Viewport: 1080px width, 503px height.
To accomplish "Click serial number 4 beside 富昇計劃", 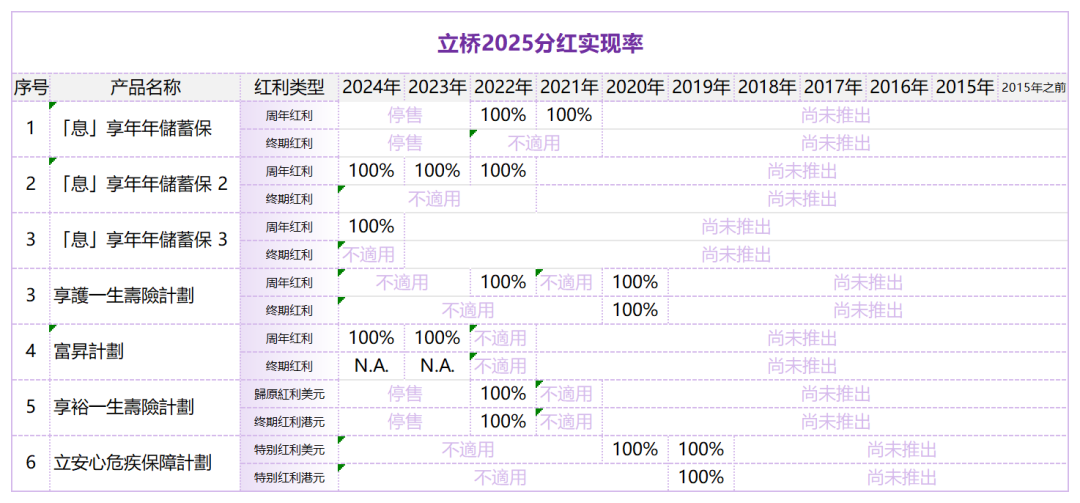I will pos(31,351).
